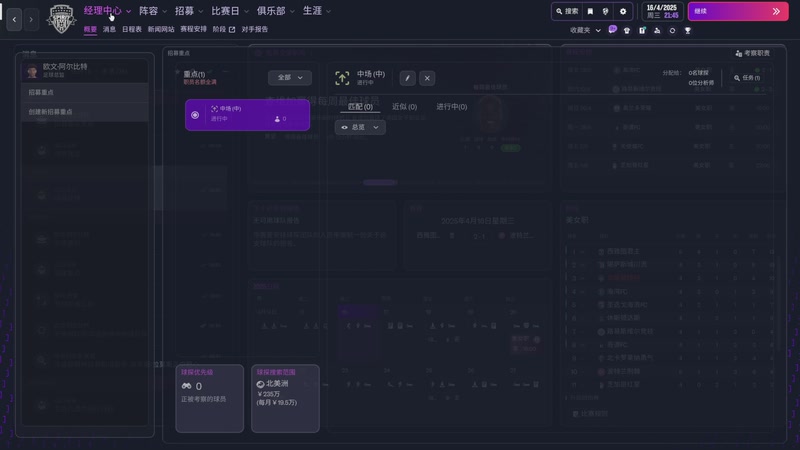800x450 pixels.
Task: Open the 考察职责 button
Action: [x=753, y=53]
